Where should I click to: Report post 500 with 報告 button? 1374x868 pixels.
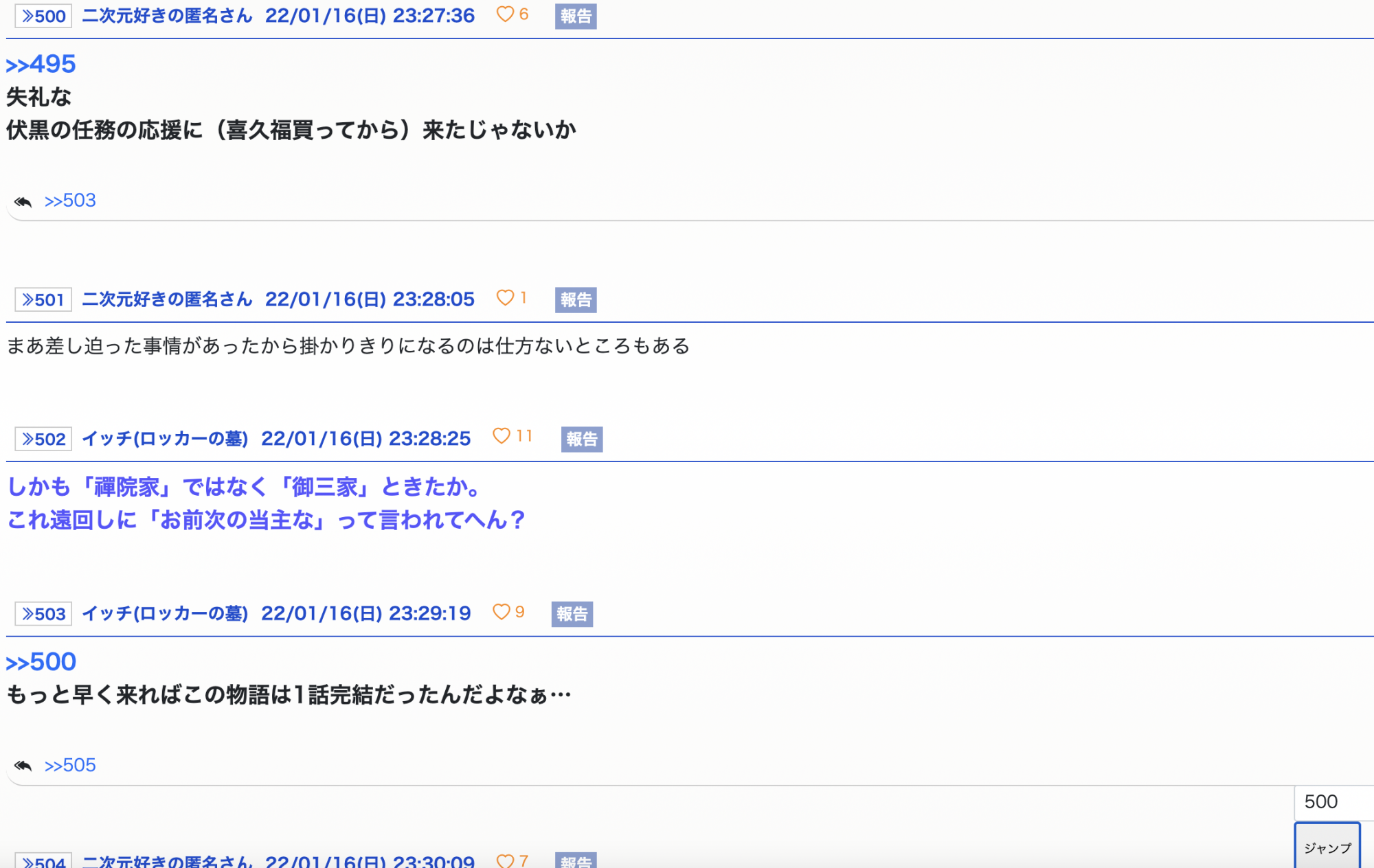tap(576, 16)
